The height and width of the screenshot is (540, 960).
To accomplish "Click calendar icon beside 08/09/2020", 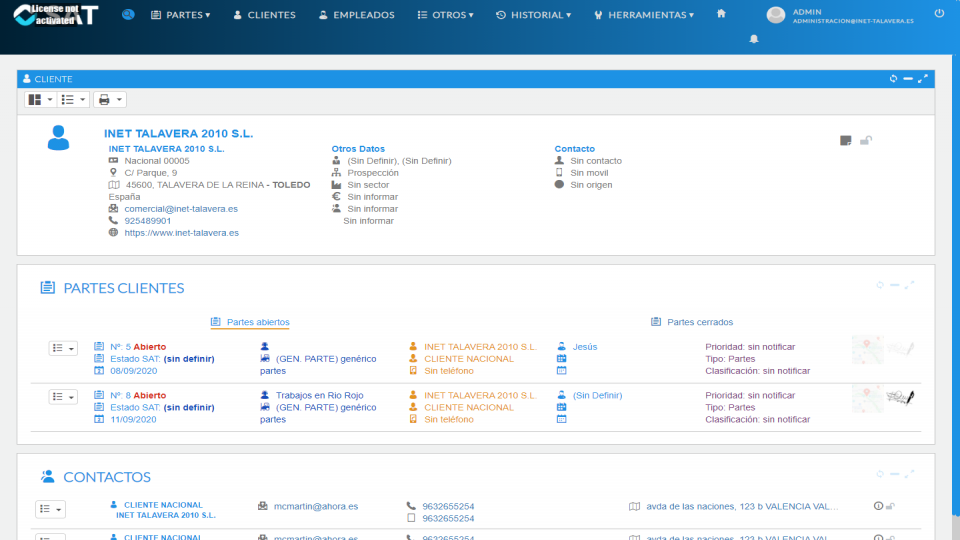I will 99,370.
